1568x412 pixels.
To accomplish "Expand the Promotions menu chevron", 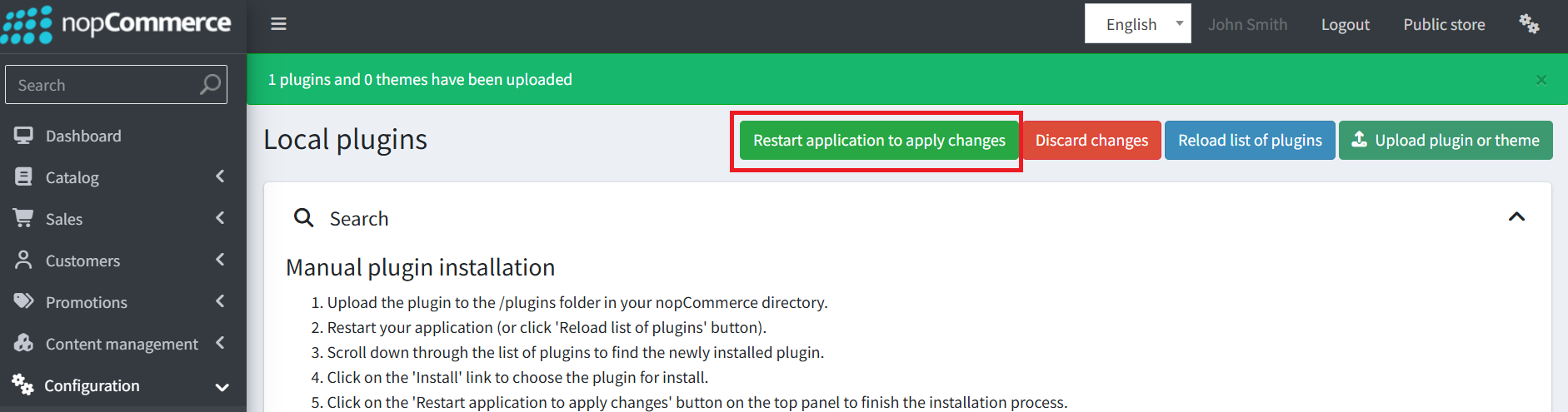I will (220, 301).
